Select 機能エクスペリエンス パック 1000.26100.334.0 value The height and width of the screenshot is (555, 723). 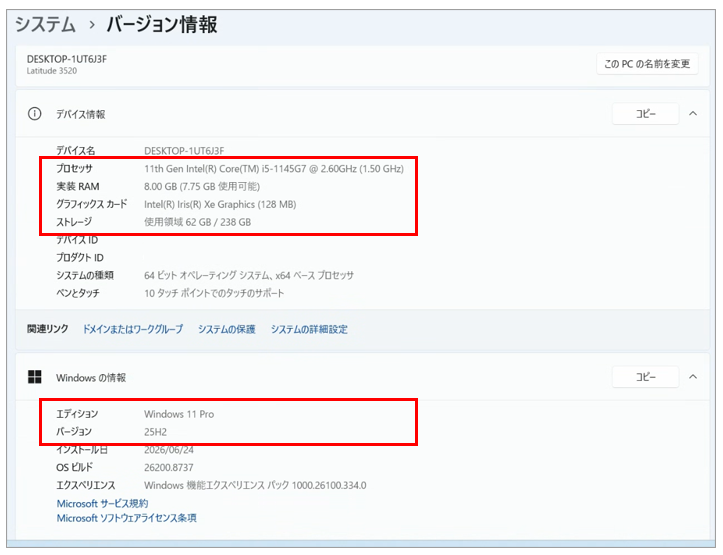coord(255,485)
